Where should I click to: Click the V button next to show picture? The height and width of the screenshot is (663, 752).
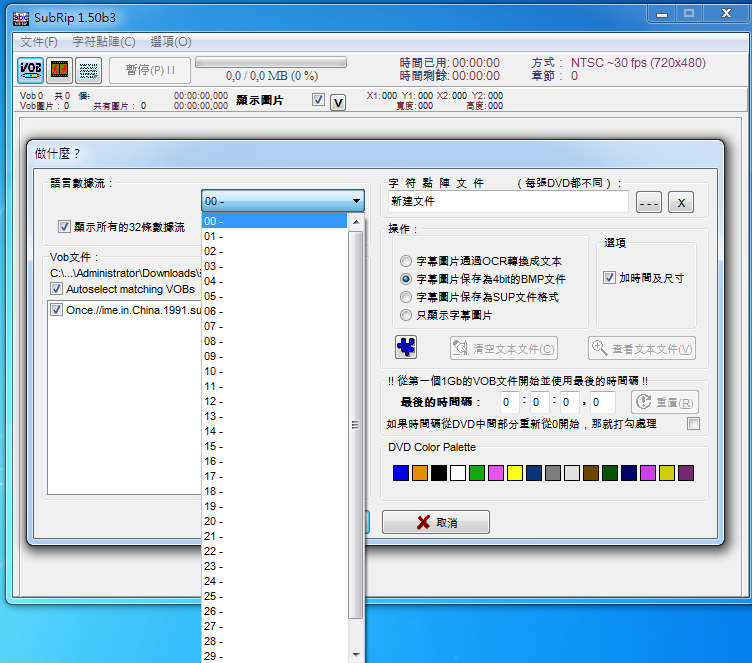[338, 102]
